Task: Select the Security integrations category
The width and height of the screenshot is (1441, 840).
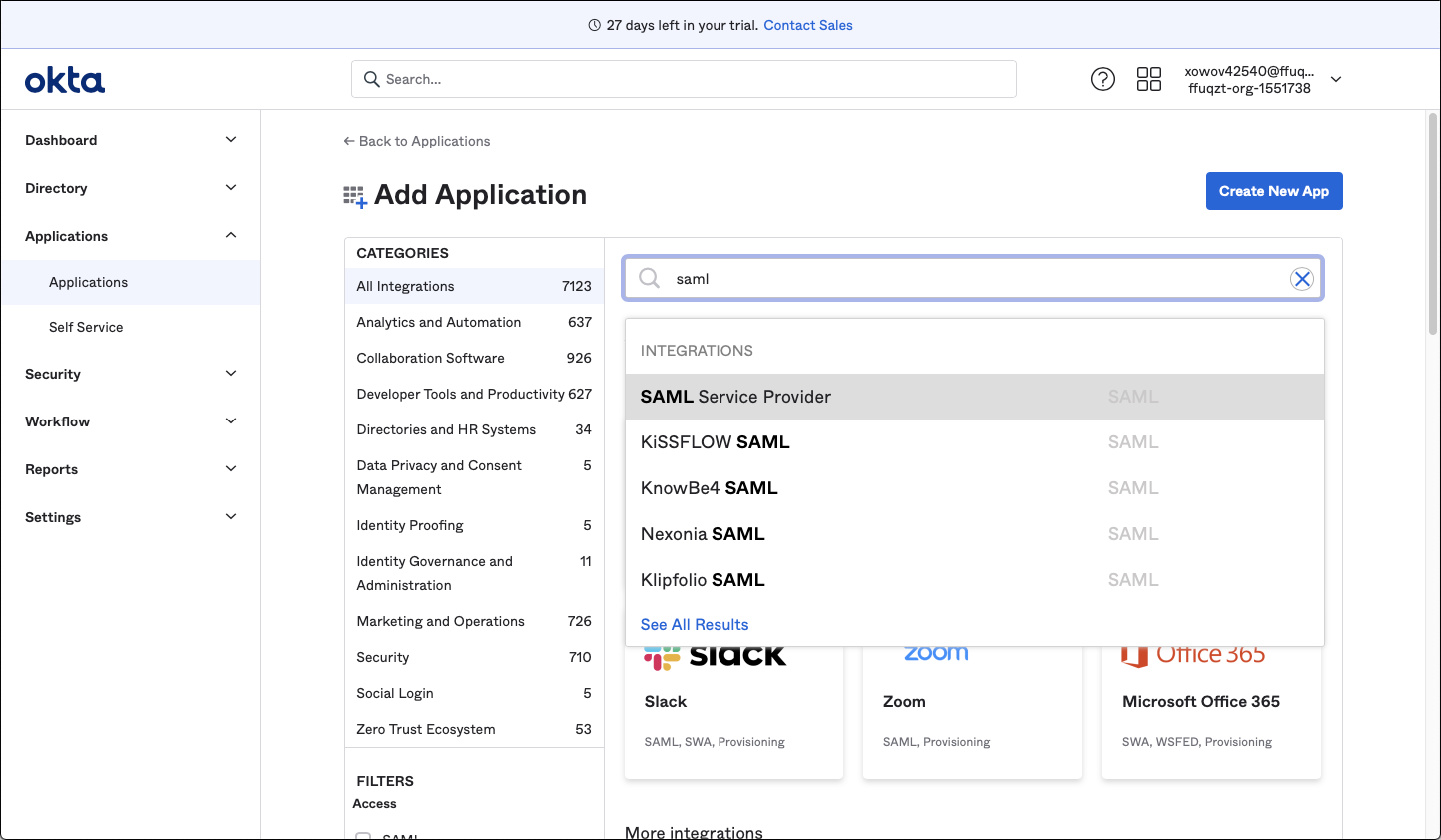Action: click(x=474, y=657)
